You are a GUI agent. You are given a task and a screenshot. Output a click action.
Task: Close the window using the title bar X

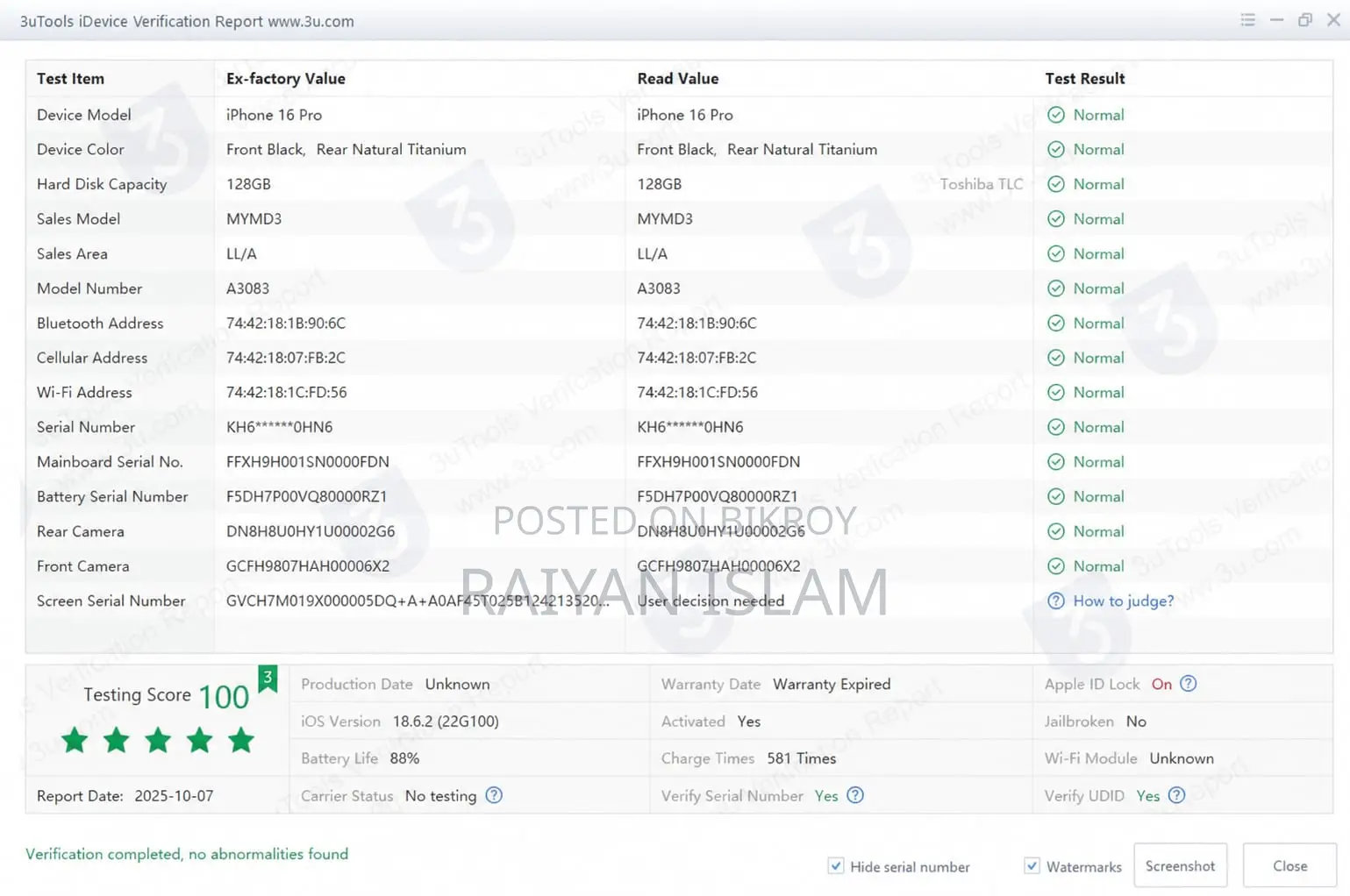tap(1333, 20)
